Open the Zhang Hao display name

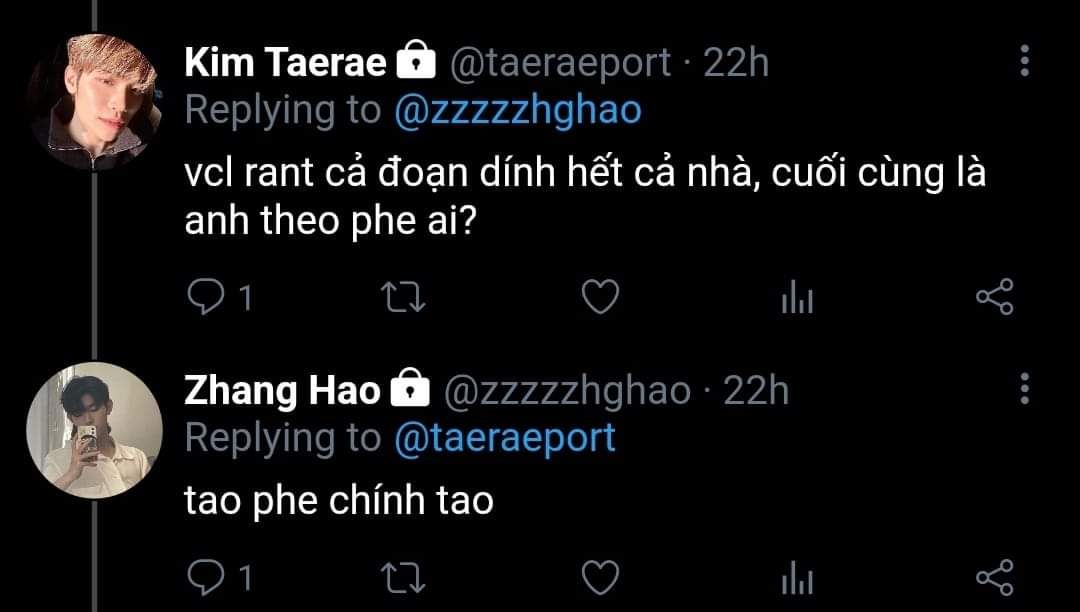coord(282,390)
